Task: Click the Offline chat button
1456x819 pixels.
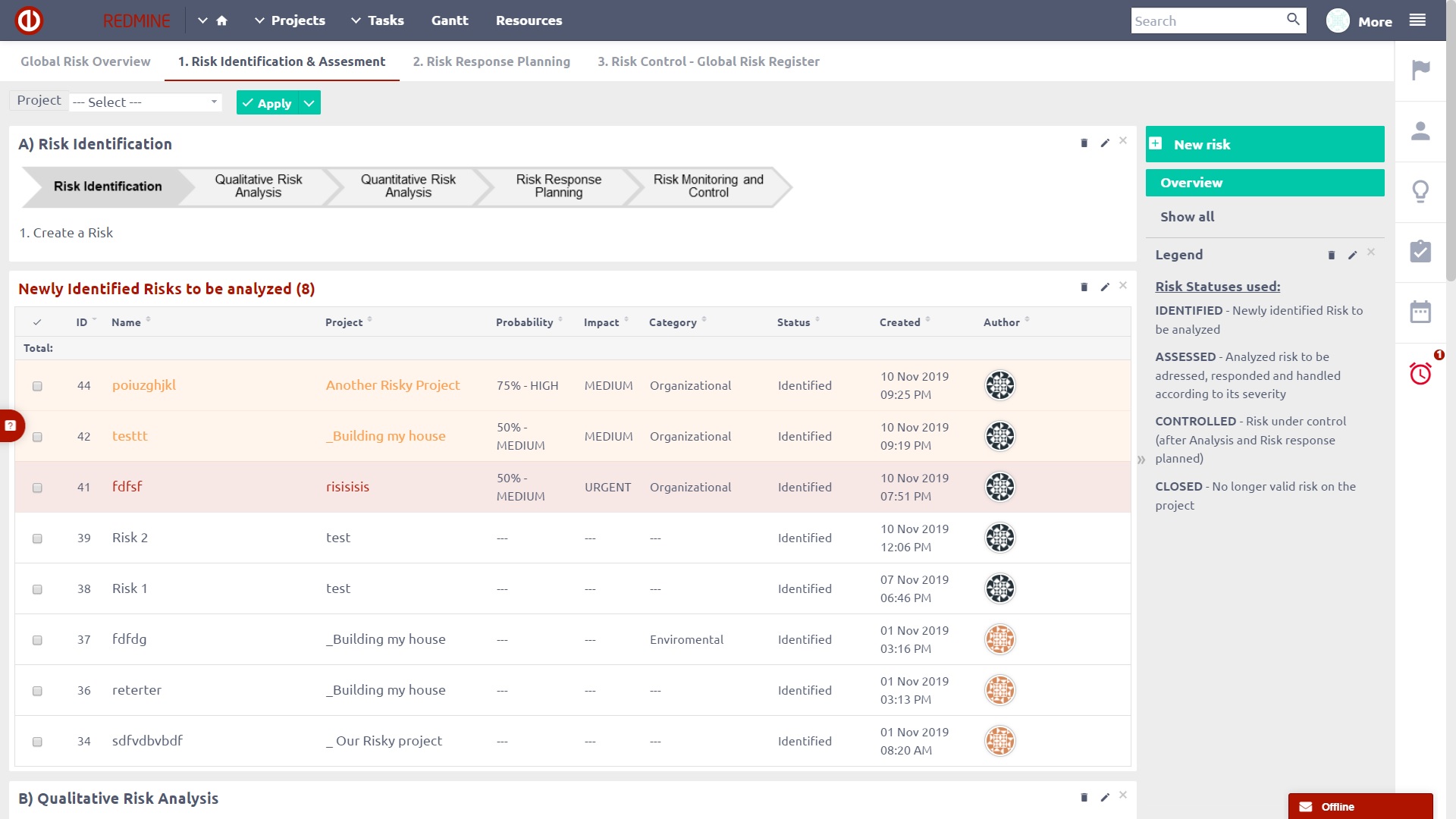Action: point(1360,806)
